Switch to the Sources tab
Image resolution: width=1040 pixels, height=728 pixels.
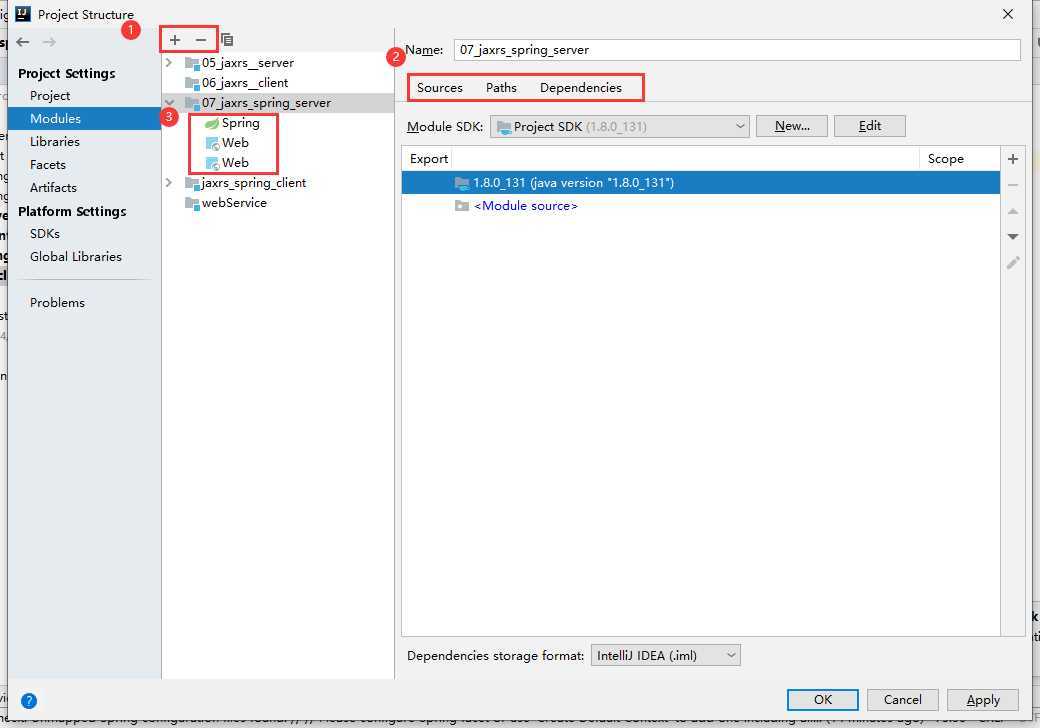(440, 88)
